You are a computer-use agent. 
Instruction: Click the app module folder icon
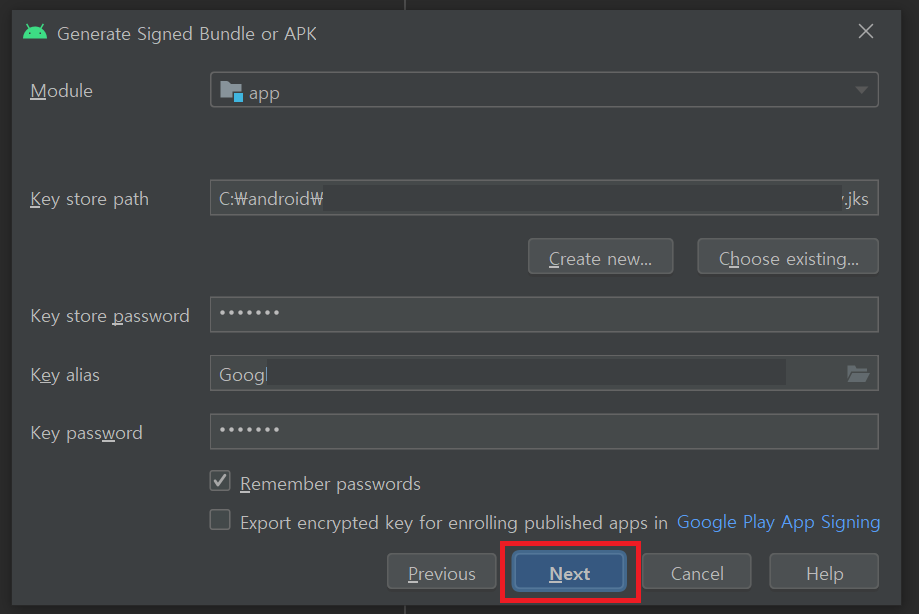pyautogui.click(x=231, y=91)
